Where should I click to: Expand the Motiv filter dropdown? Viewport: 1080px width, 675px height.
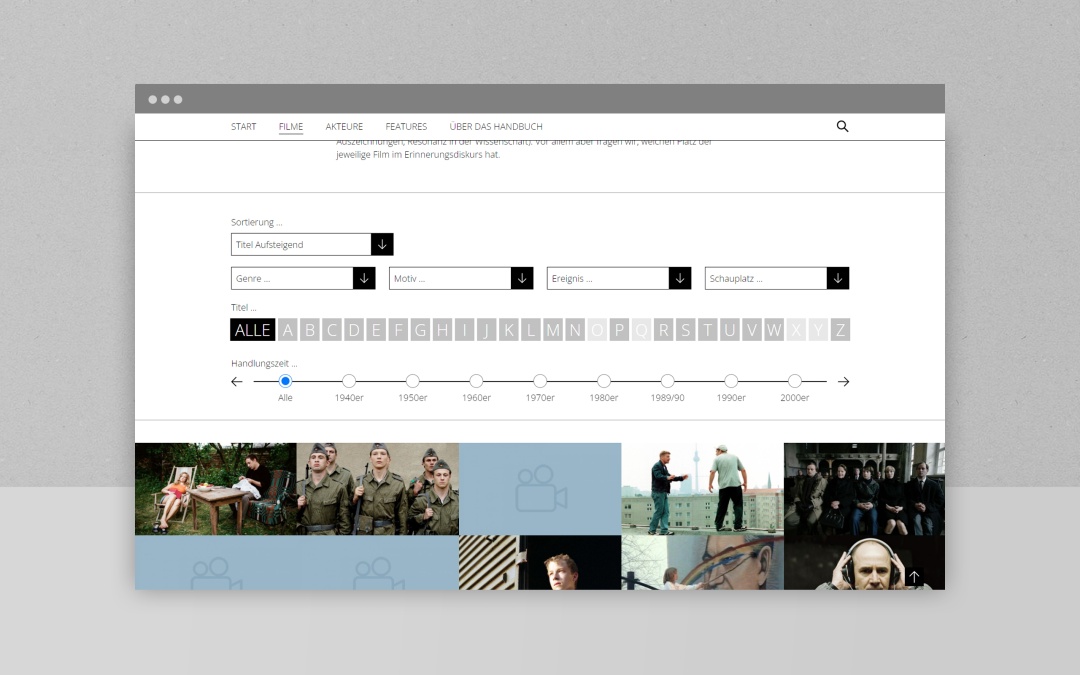461,278
